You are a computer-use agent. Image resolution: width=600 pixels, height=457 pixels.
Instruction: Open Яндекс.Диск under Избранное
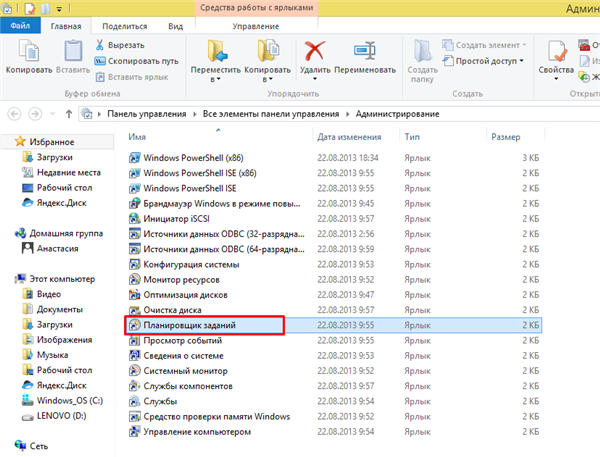click(61, 203)
